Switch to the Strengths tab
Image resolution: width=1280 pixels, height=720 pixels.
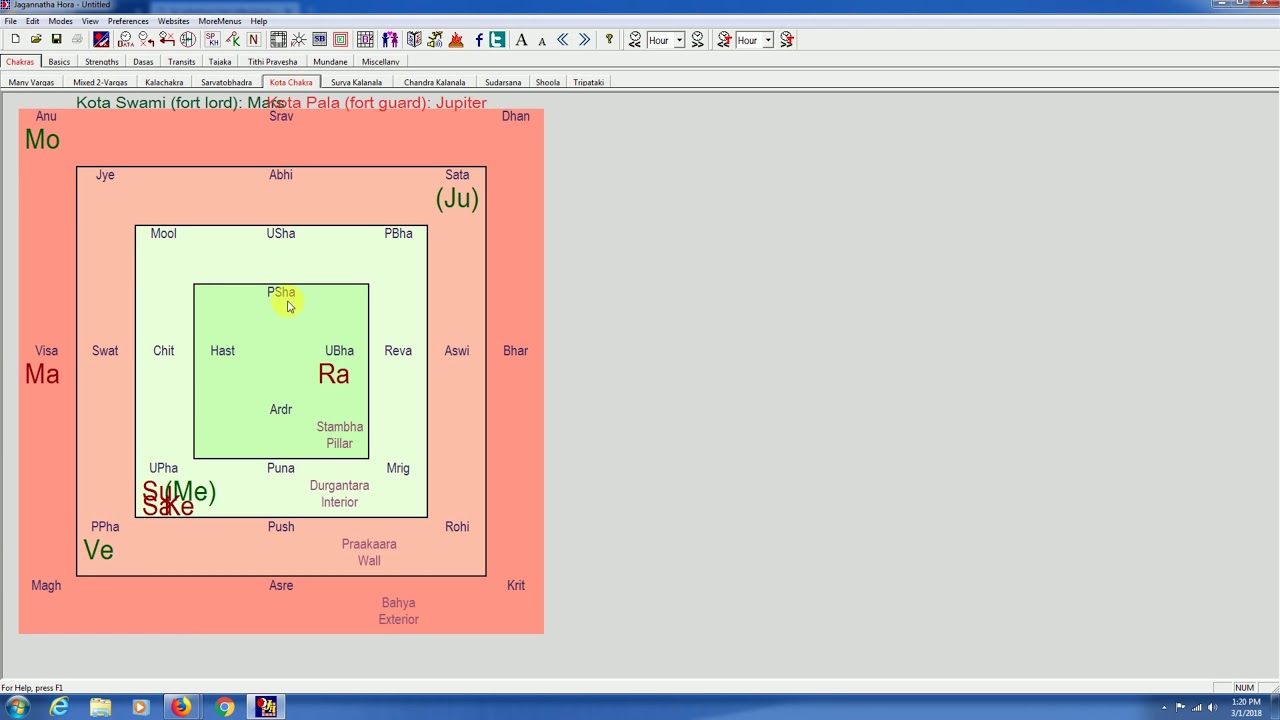point(102,62)
